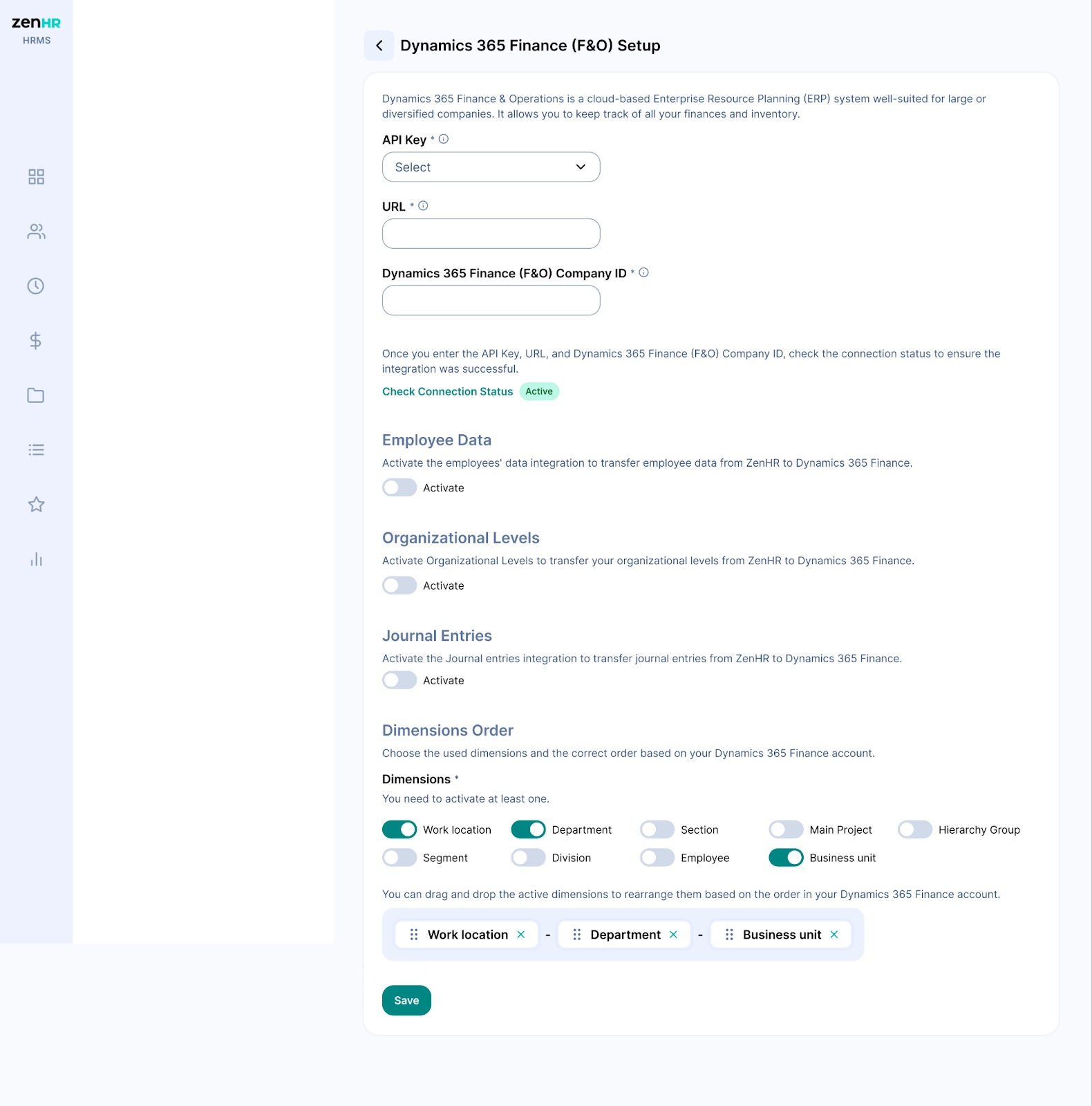1092x1106 pixels.
Task: Click Check Connection Status link
Action: pyautogui.click(x=448, y=391)
